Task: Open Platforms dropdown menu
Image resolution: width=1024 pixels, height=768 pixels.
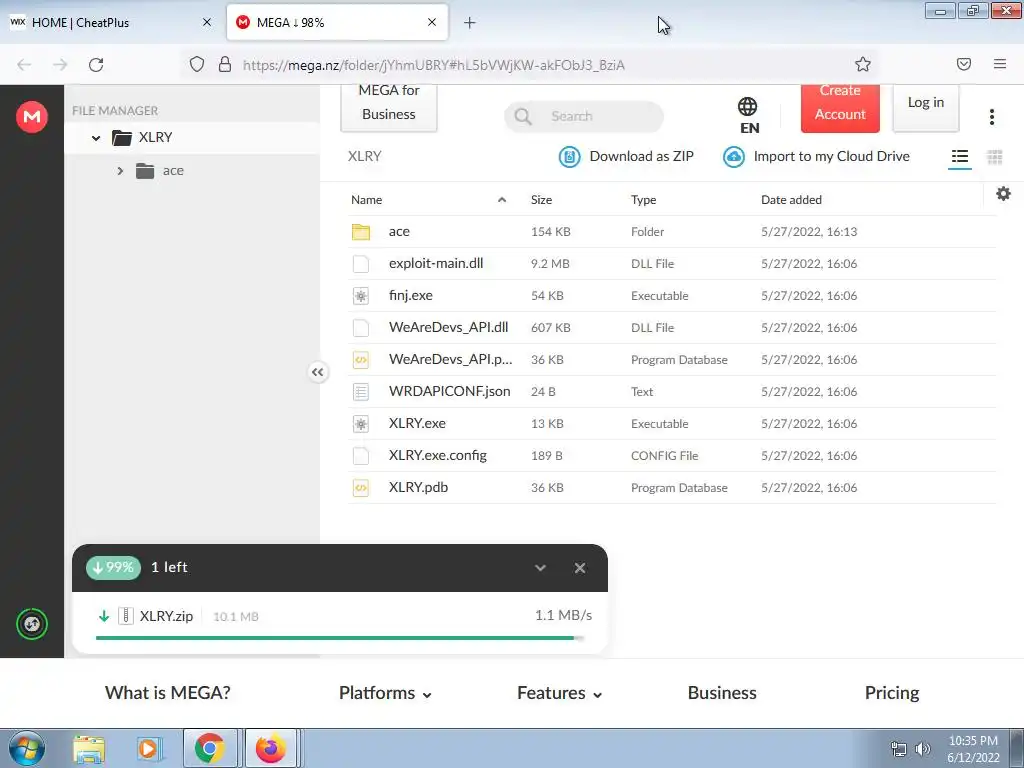Action: 385,693
